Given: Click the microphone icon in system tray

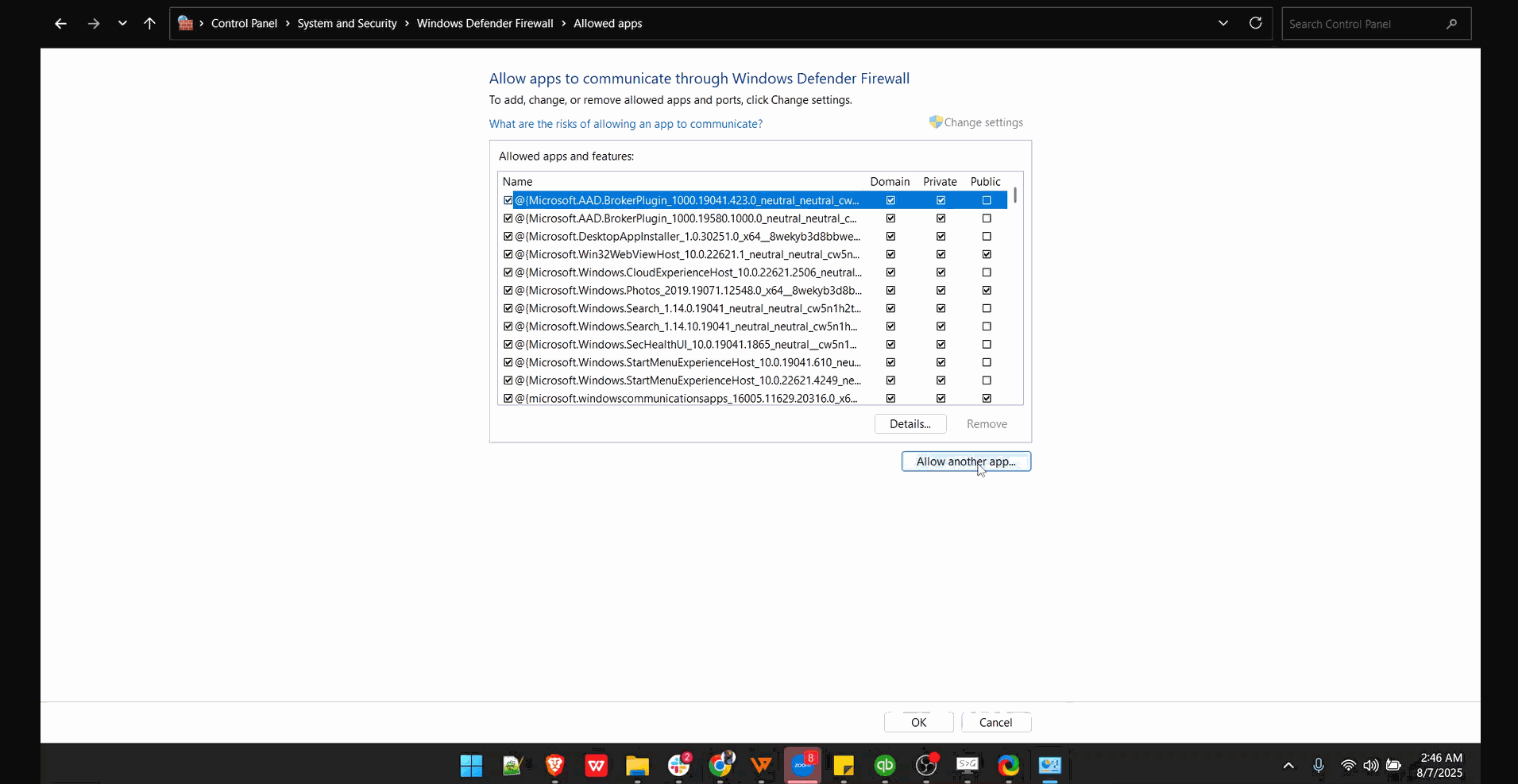Looking at the screenshot, I should (1319, 765).
